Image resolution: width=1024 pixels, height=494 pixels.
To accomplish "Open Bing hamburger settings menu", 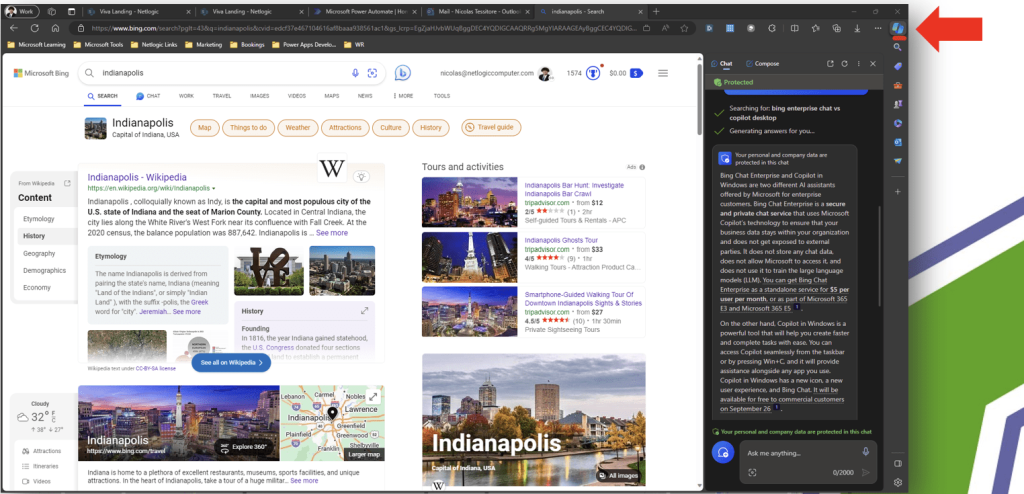I will point(662,73).
